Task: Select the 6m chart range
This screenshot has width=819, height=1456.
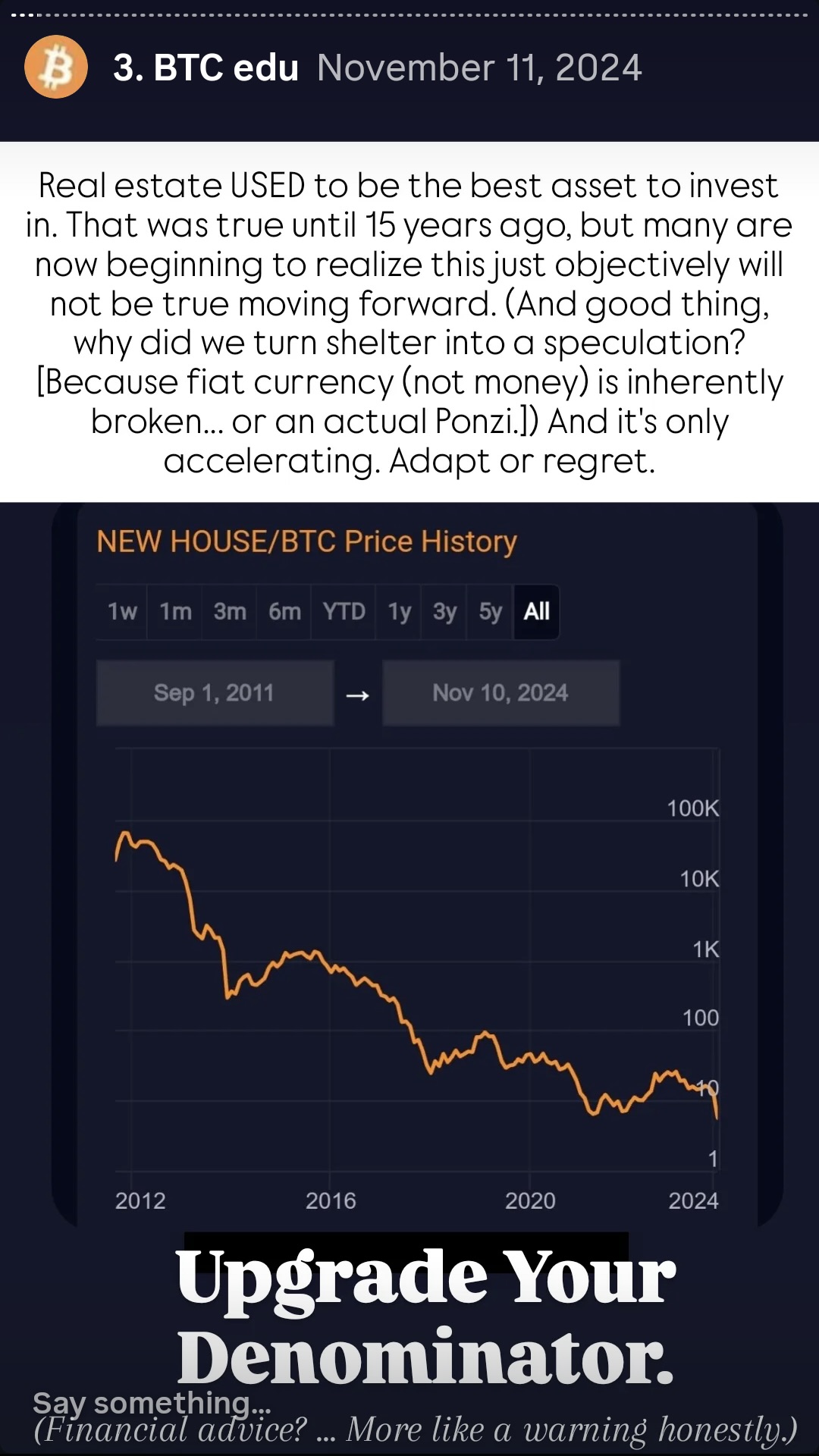Action: coord(284,611)
